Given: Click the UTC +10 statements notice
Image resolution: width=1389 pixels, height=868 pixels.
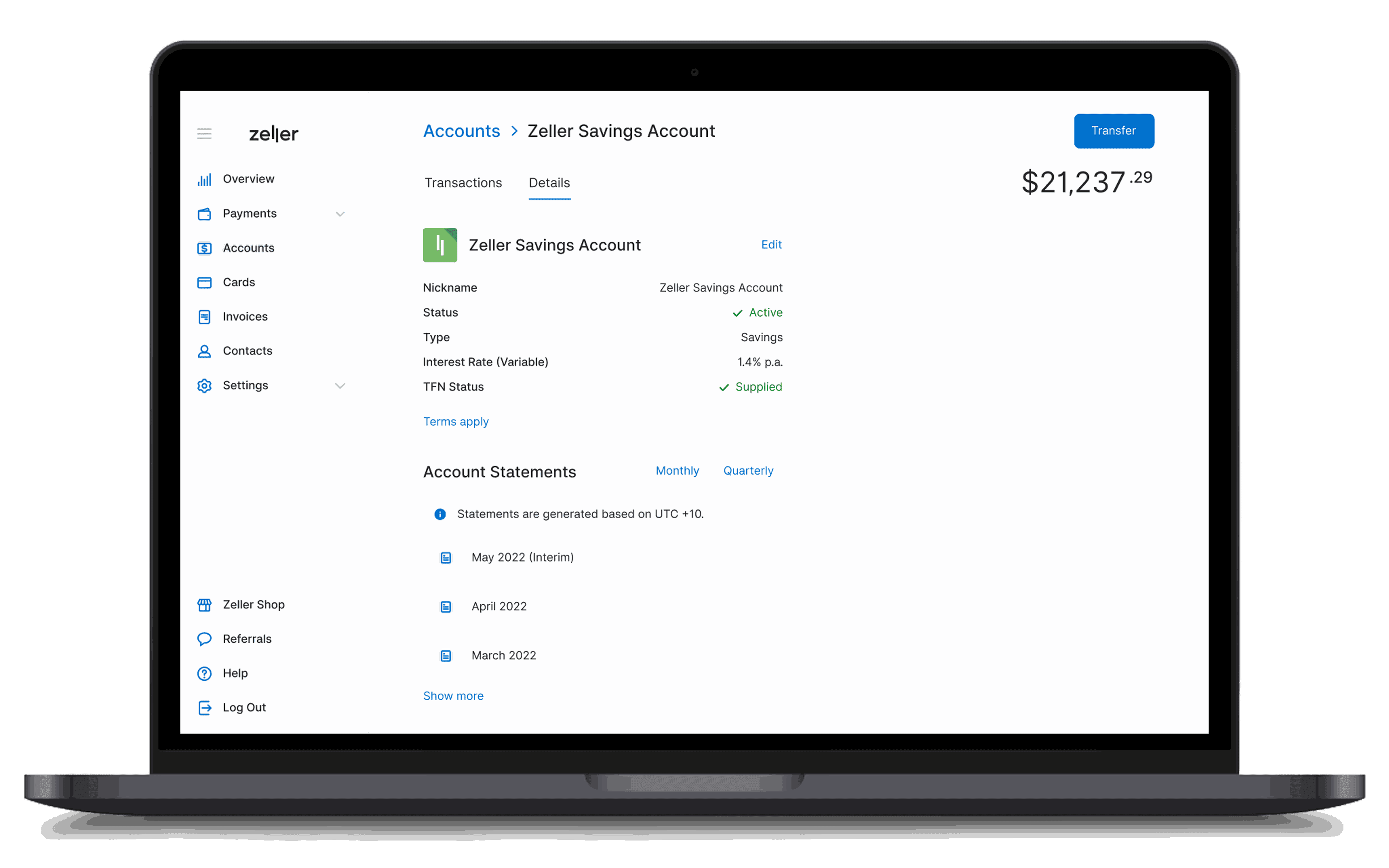Looking at the screenshot, I should tap(580, 514).
